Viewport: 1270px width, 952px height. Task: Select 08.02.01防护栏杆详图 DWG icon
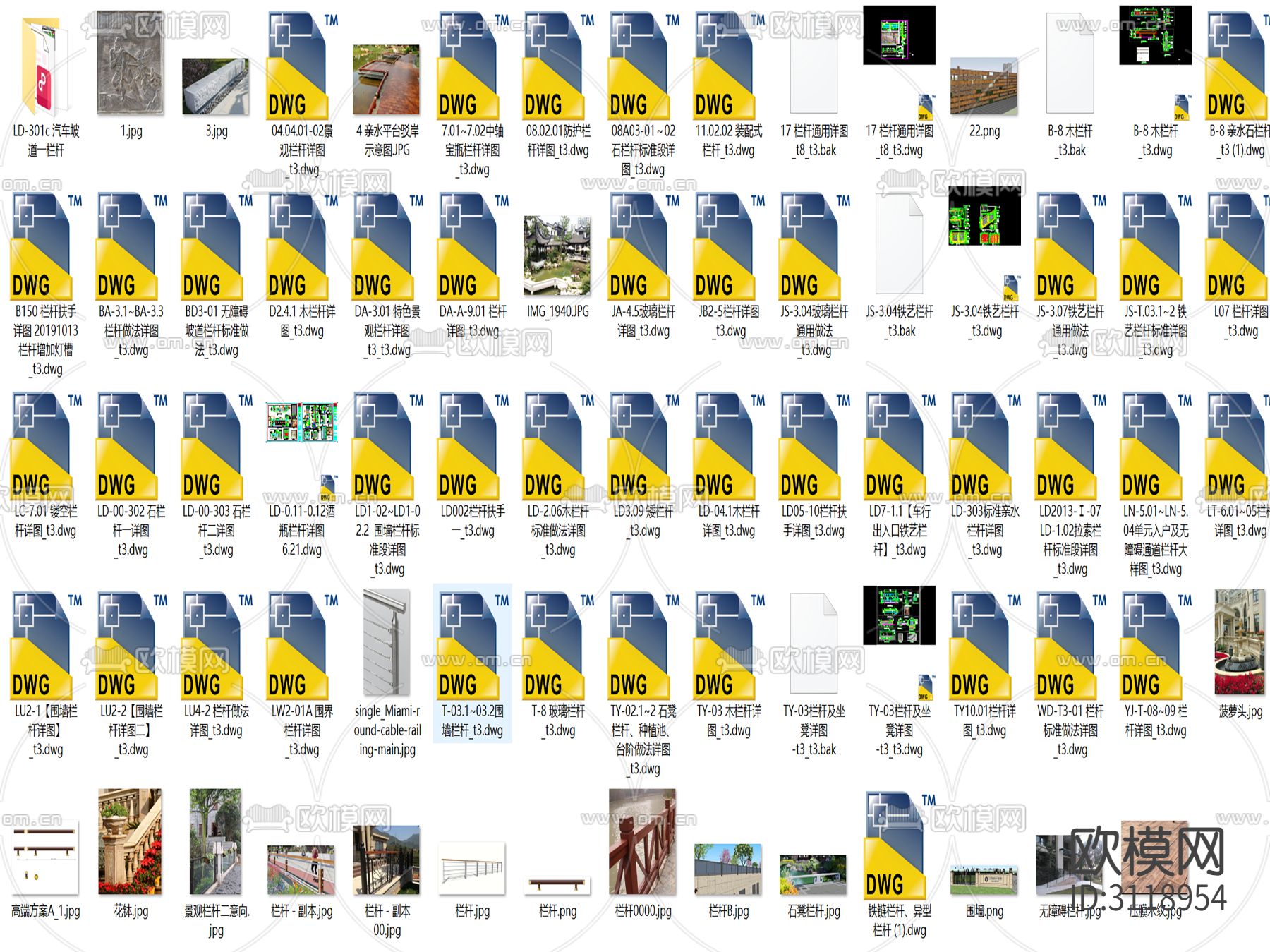pos(553,64)
